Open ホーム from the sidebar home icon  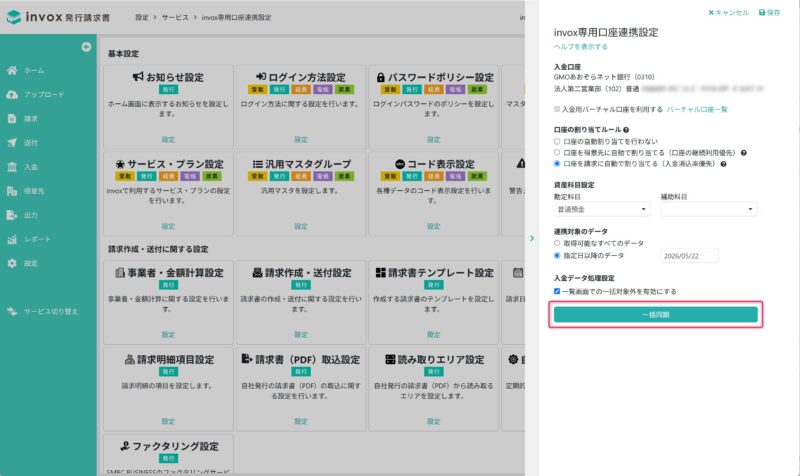pyautogui.click(x=12, y=70)
